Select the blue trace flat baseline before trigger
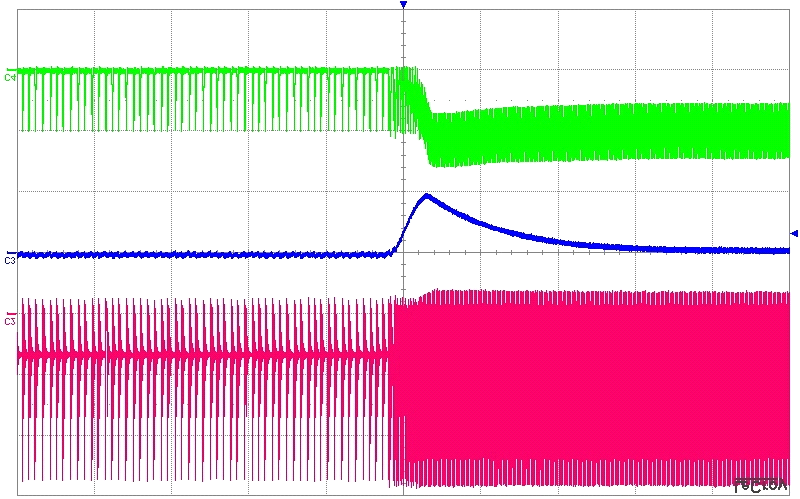The width and height of the screenshot is (800, 499). pyautogui.click(x=200, y=254)
